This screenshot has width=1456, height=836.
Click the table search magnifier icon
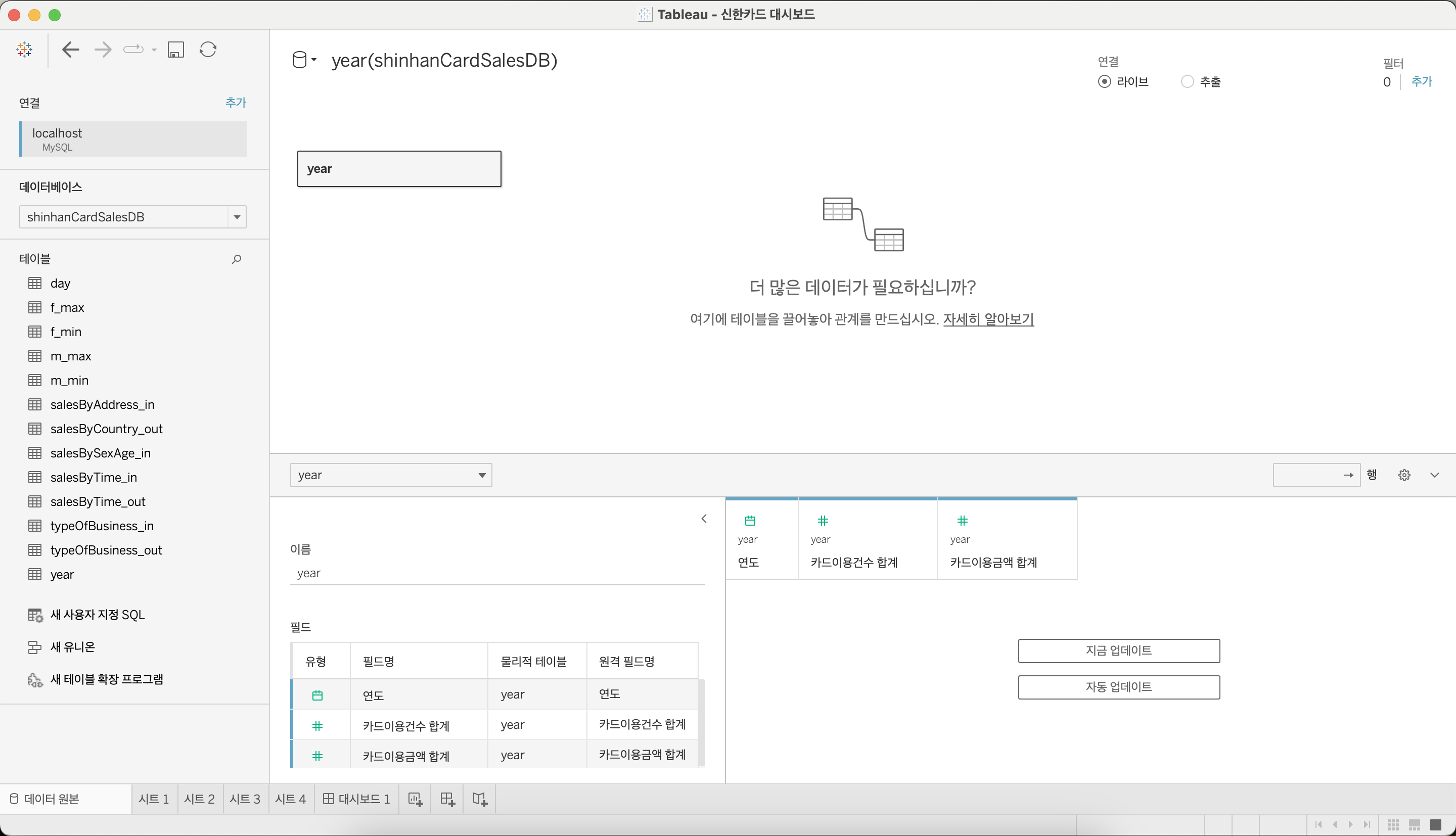click(236, 259)
